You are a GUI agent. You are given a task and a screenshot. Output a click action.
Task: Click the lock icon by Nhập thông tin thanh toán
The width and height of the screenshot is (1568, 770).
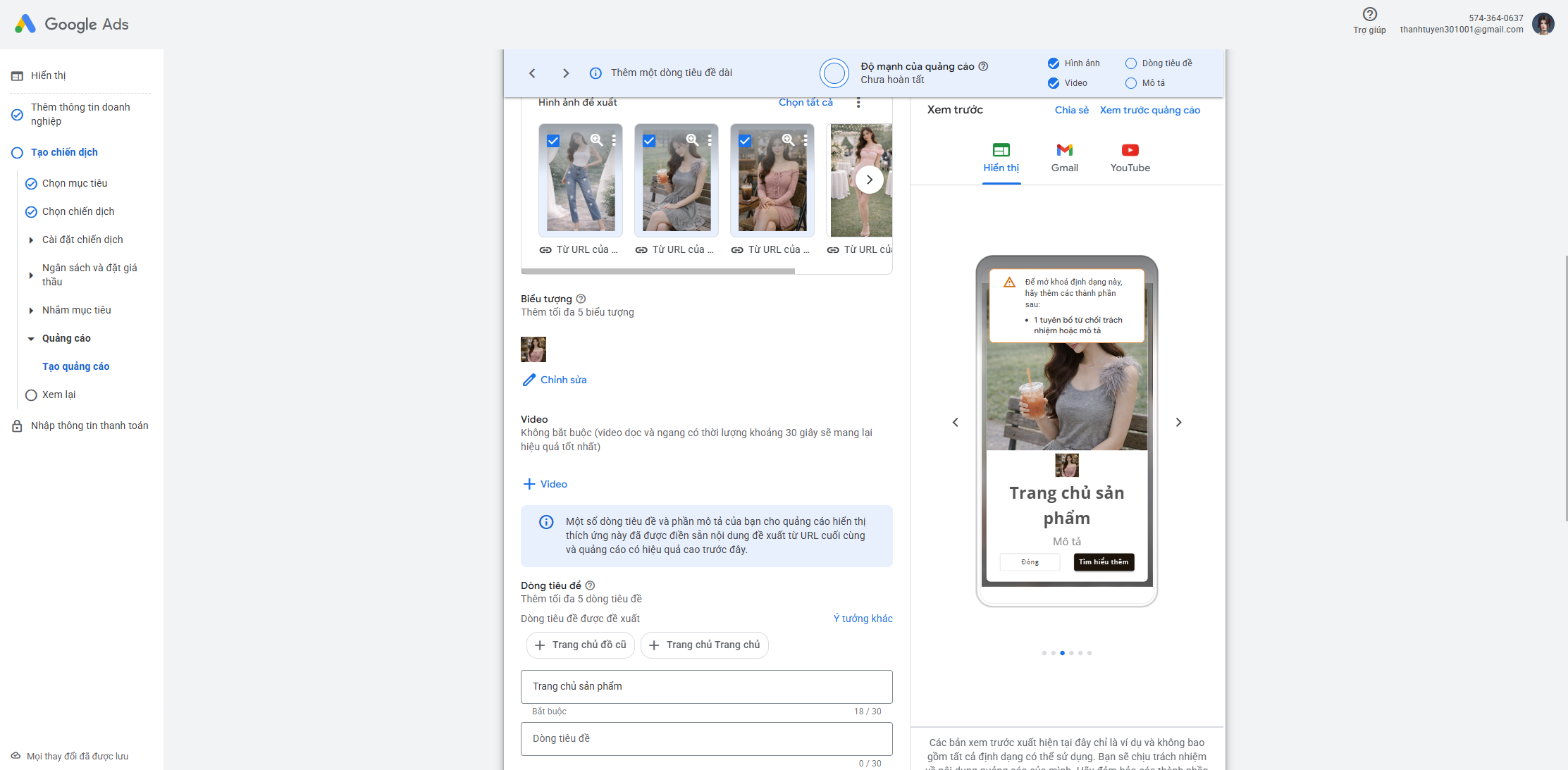pos(18,426)
